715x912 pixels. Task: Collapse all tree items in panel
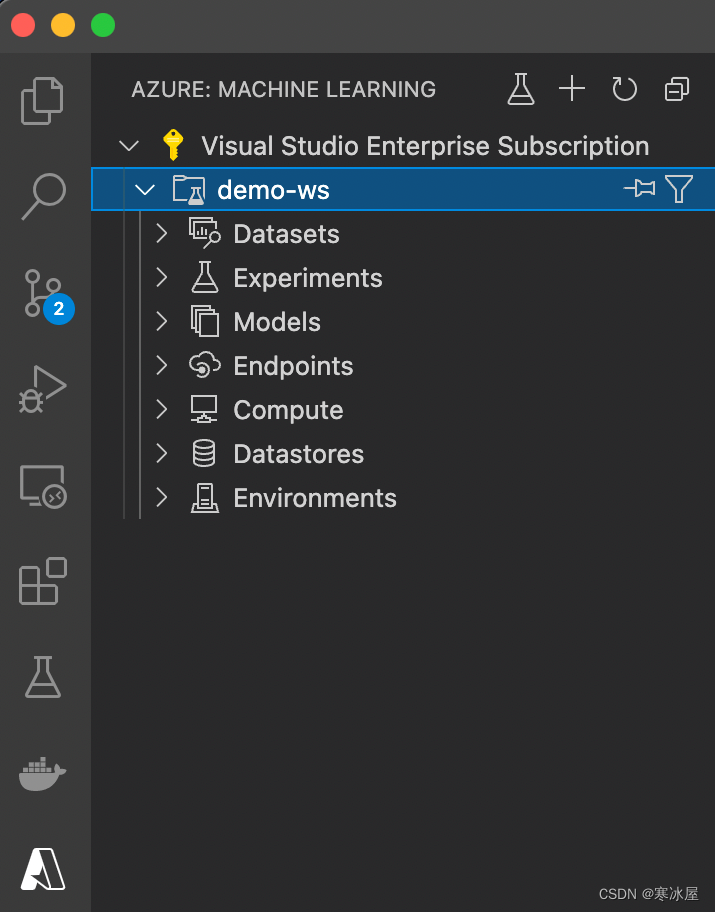(677, 89)
